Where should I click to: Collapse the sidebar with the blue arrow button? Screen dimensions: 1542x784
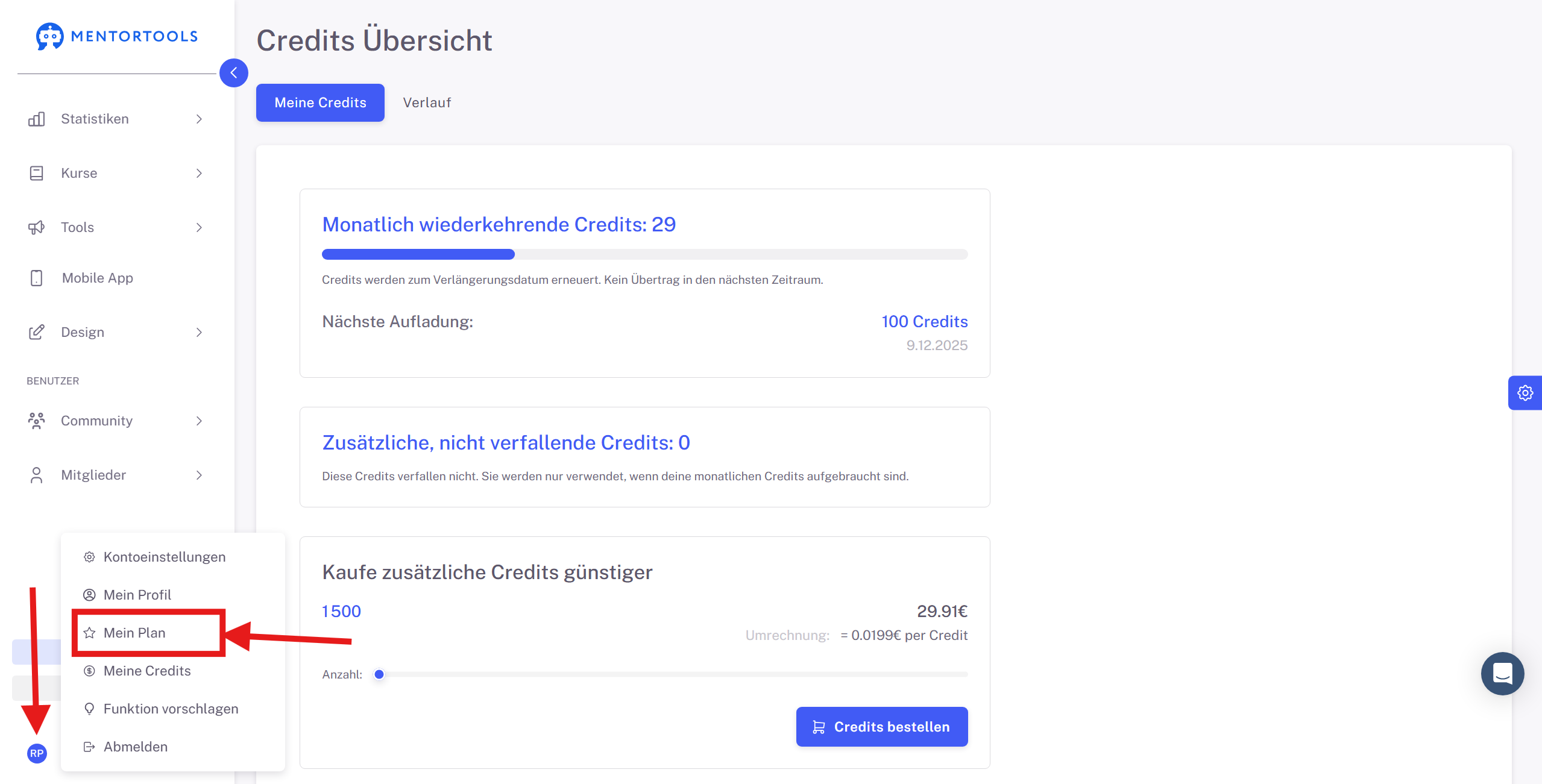click(234, 73)
